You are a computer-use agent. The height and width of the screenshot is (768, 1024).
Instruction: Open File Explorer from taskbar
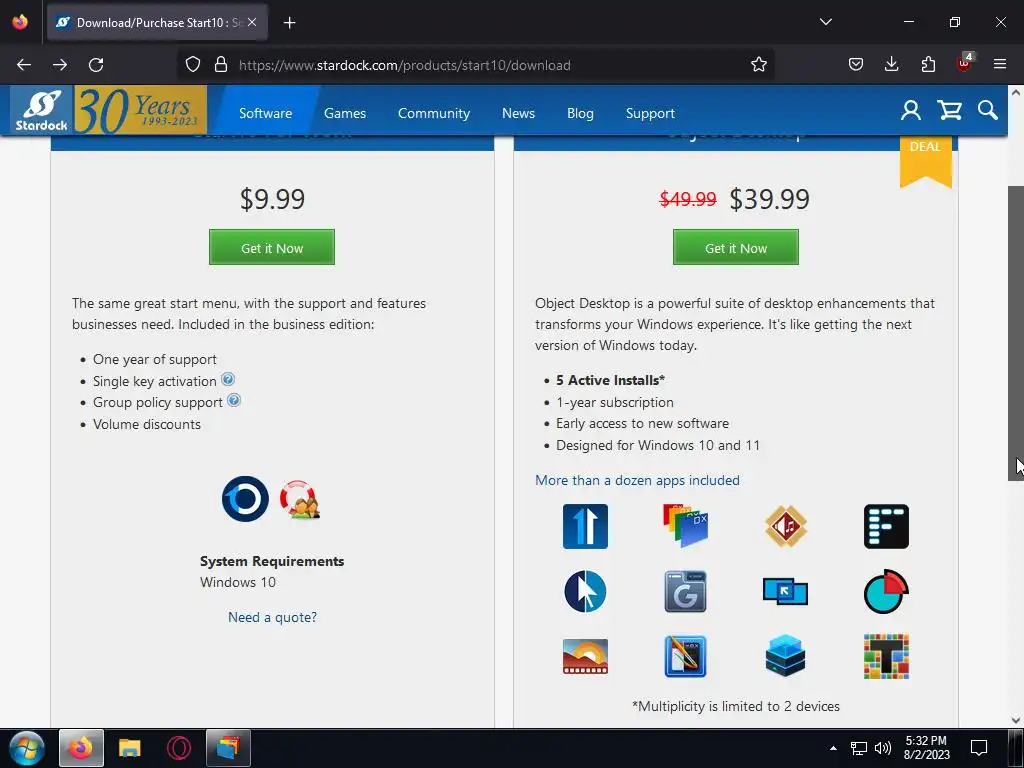click(130, 748)
